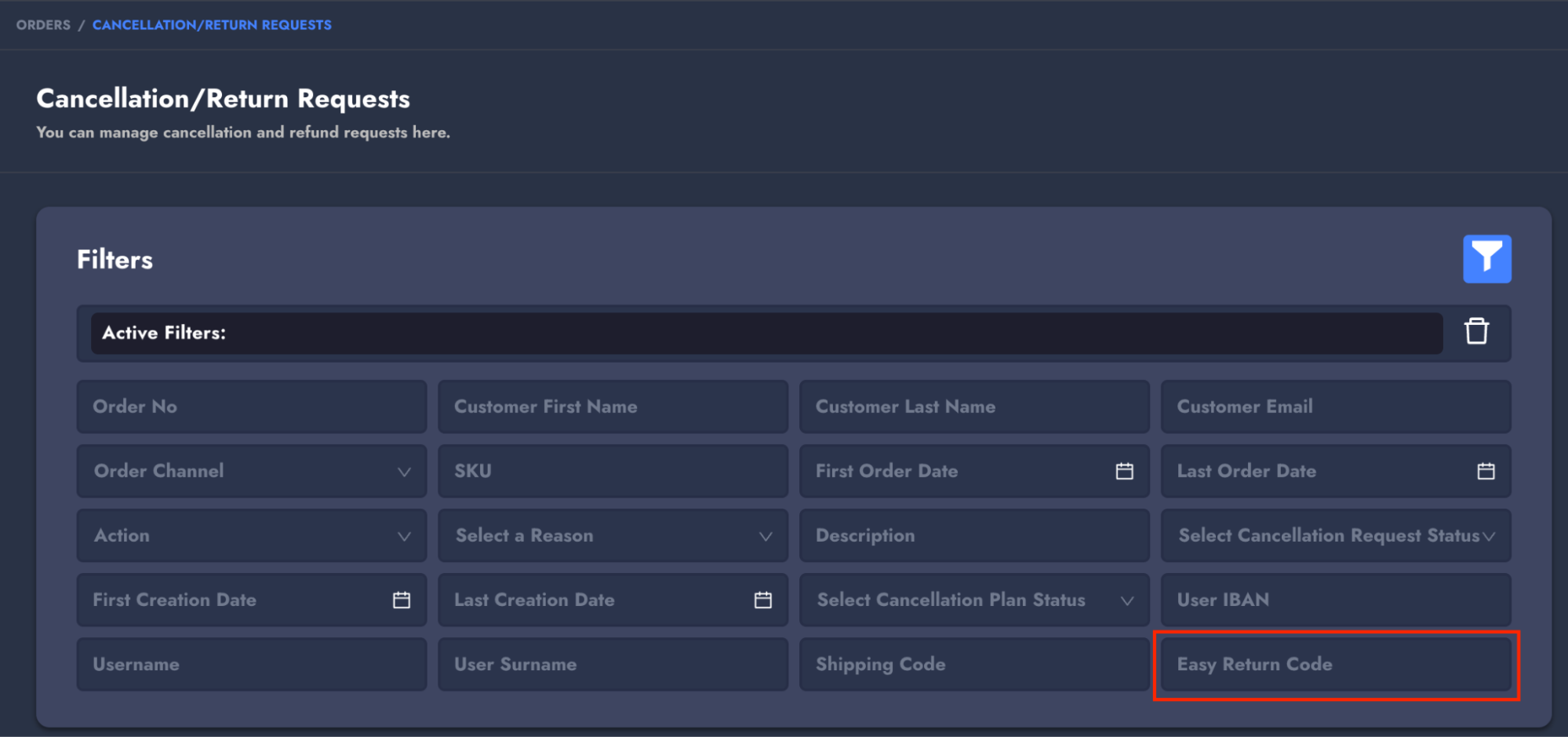This screenshot has width=1568, height=737.
Task: Select the Shipping Code field
Action: tap(973, 664)
